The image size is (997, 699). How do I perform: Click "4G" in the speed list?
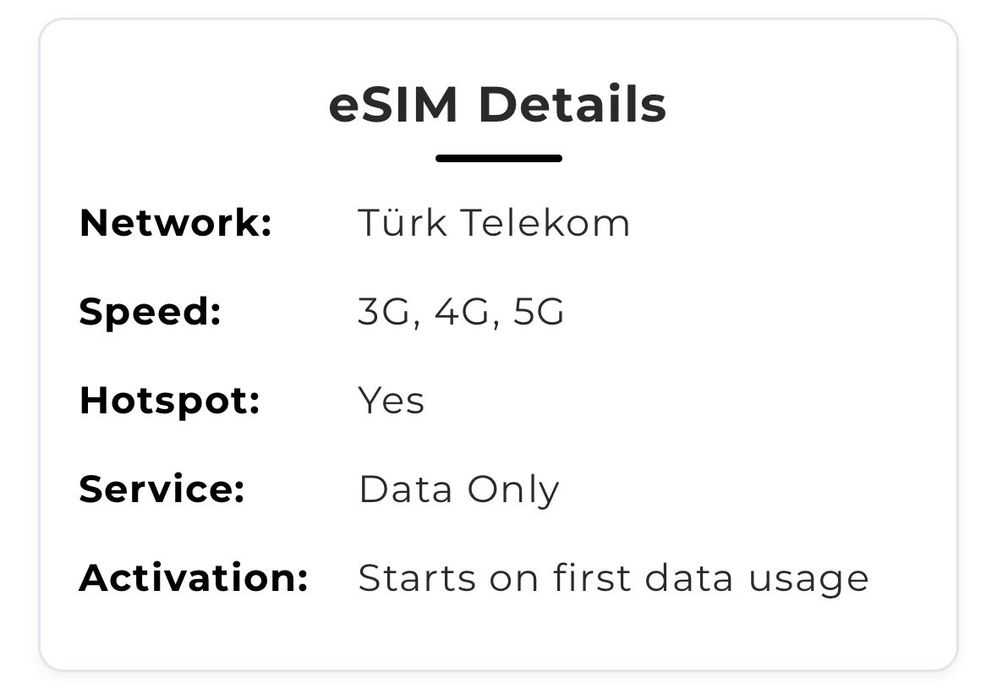(x=461, y=313)
